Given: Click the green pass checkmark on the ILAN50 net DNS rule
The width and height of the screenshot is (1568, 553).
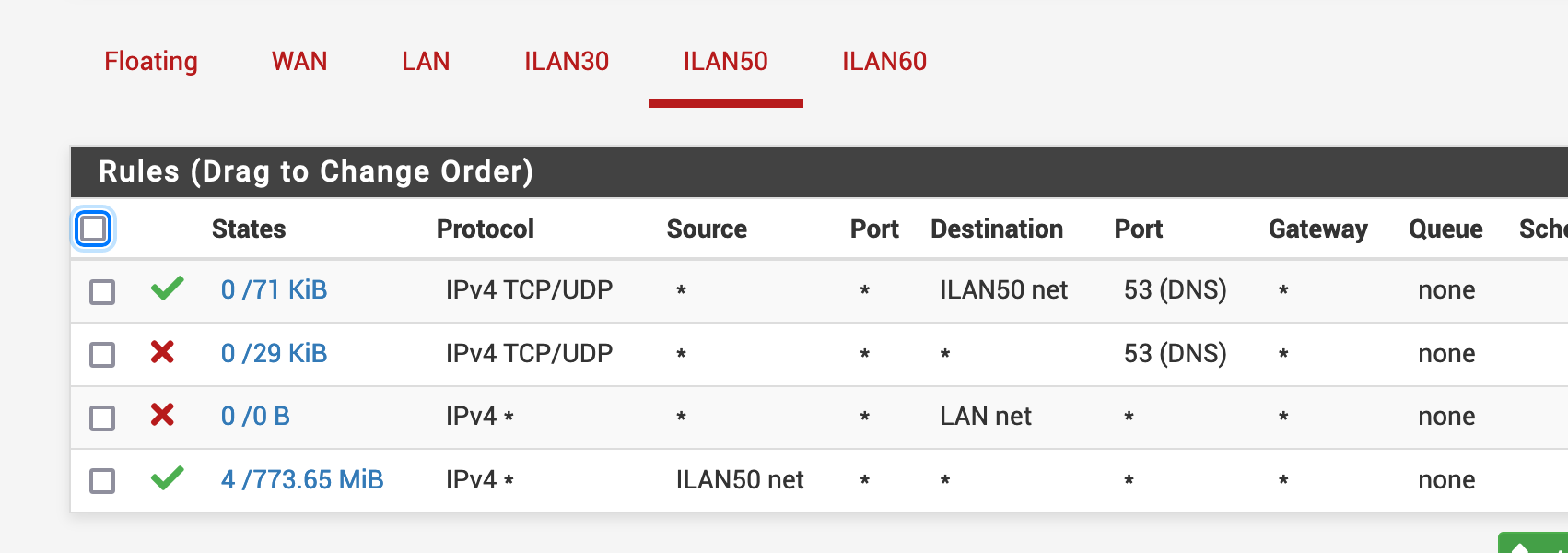Looking at the screenshot, I should pyautogui.click(x=167, y=289).
